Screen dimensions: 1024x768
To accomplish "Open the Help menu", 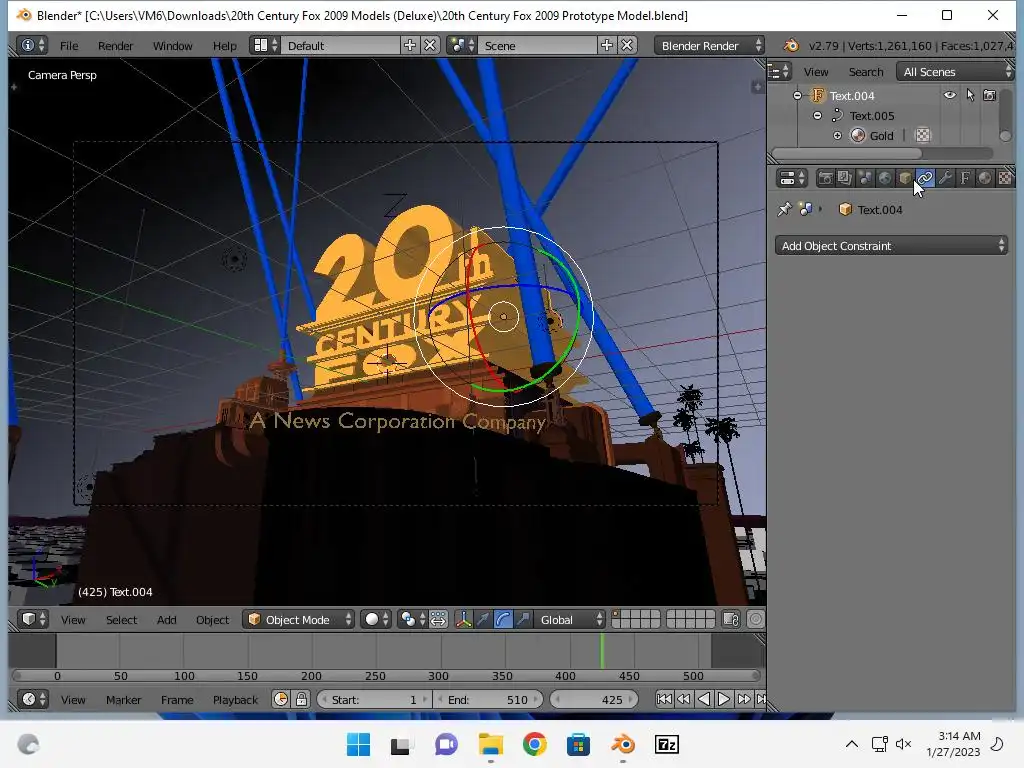I will 224,46.
